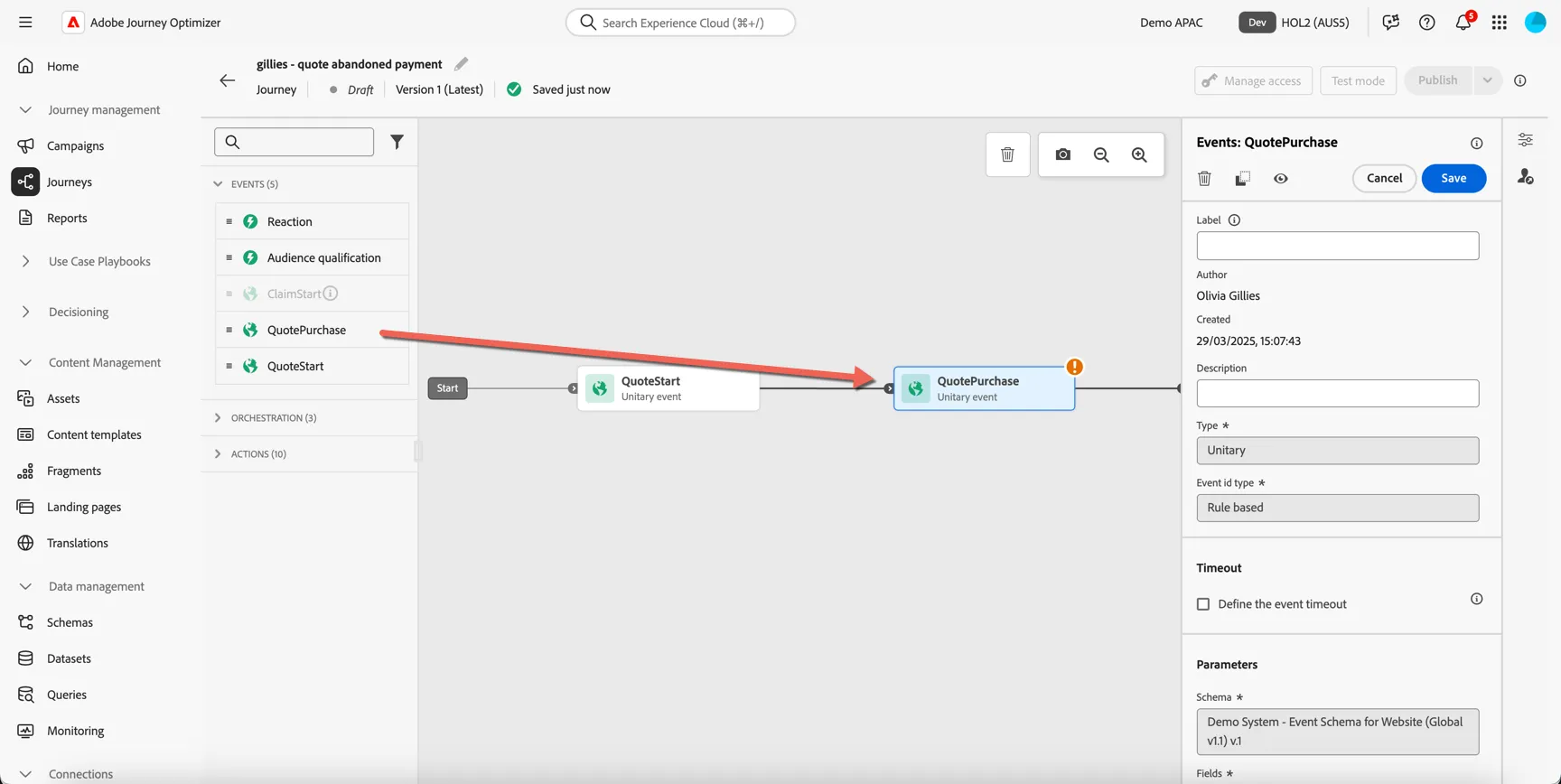Open the palette filter funnel icon
This screenshot has width=1561, height=784.
click(x=397, y=142)
